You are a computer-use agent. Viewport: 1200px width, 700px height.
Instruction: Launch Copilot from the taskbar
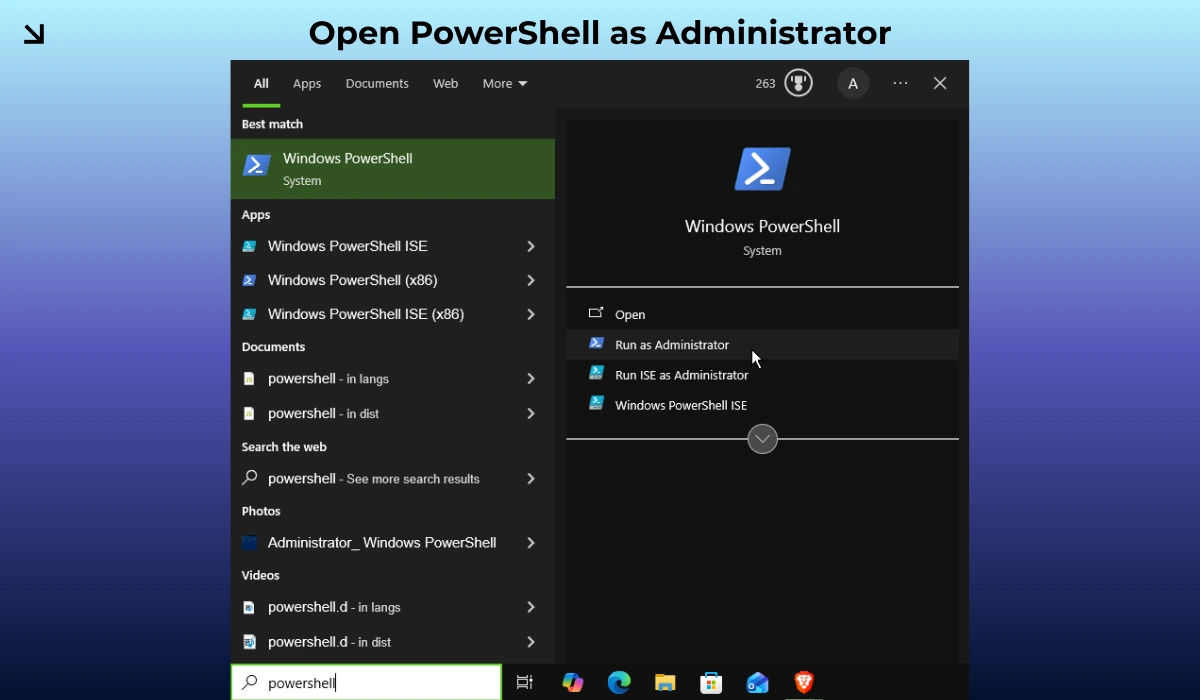coord(573,682)
